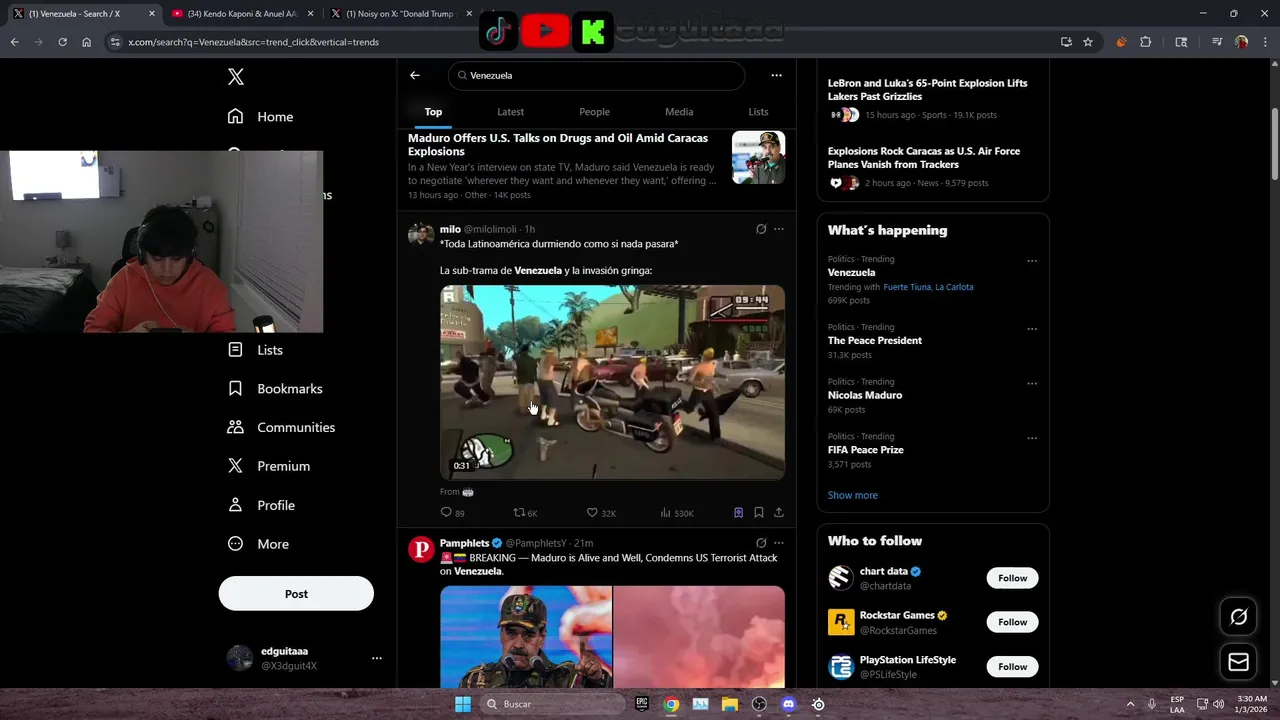
Task: Open the X logo home link
Action: 235,77
